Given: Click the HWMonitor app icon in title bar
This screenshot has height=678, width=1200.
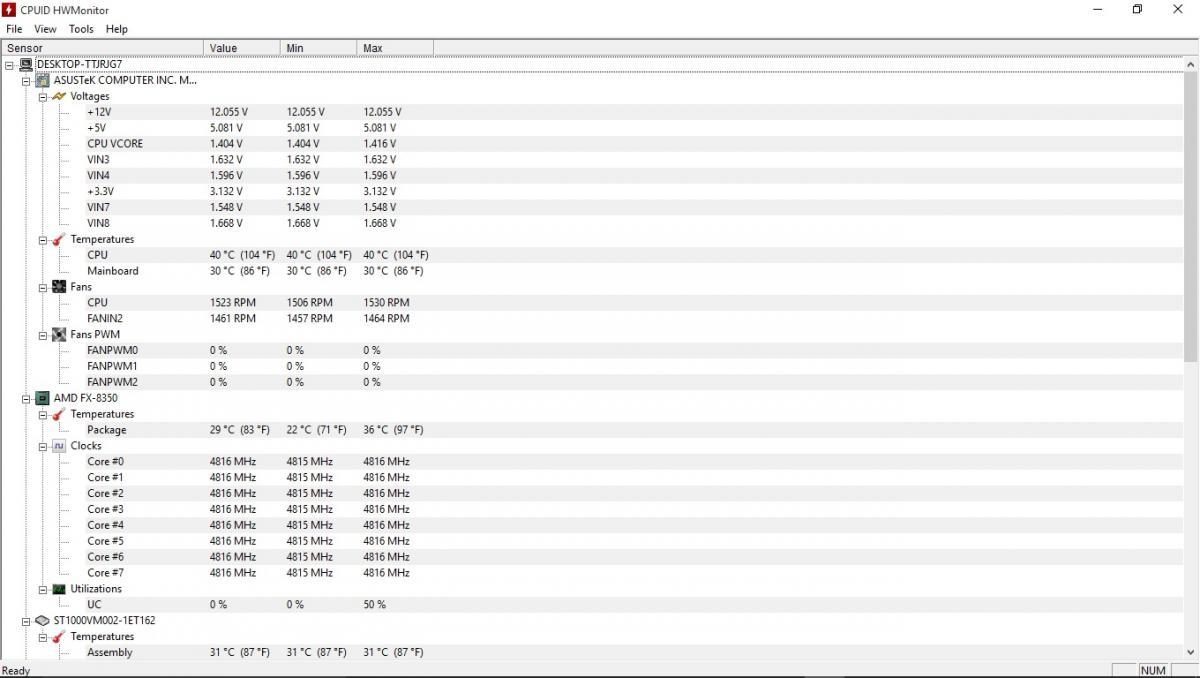Looking at the screenshot, I should click(9, 10).
